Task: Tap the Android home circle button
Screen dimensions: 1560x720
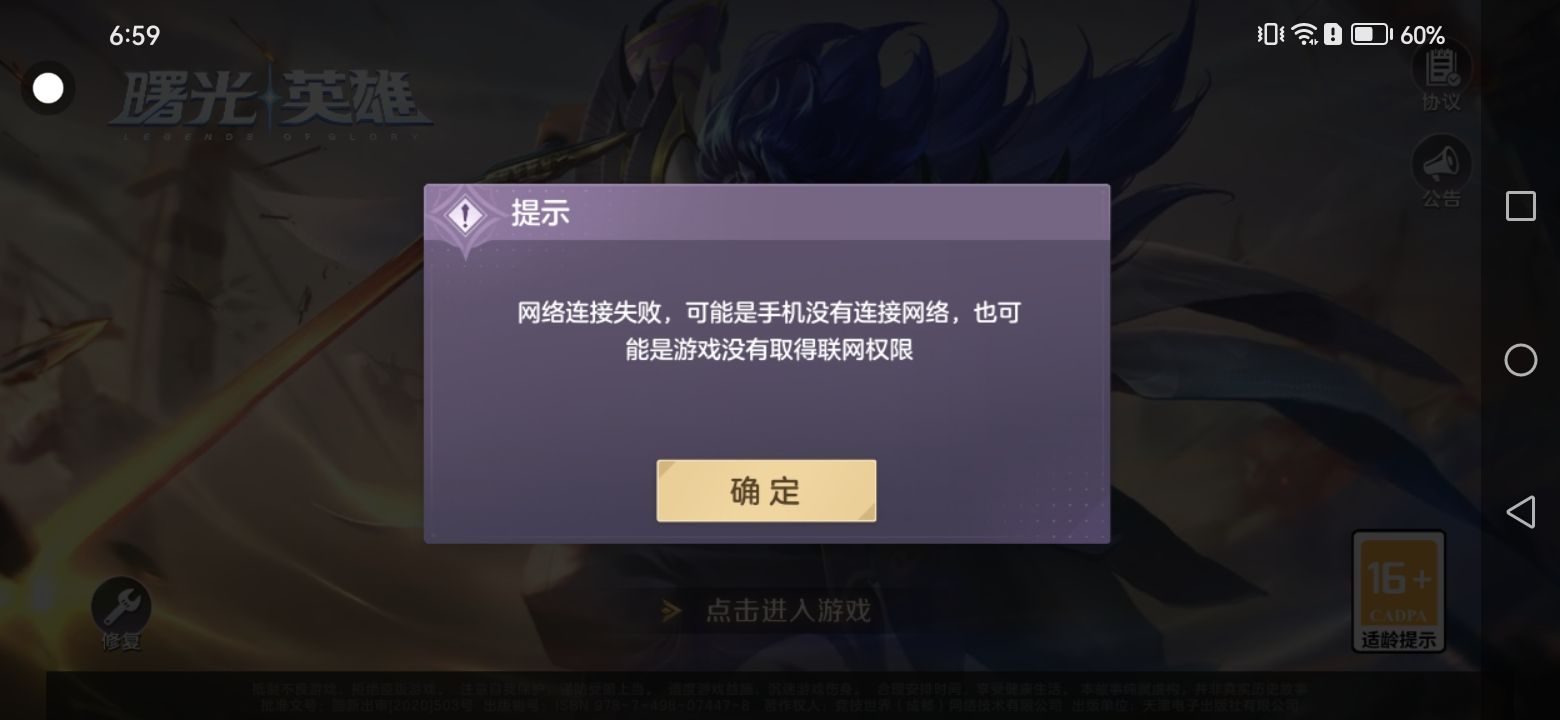Action: coord(1521,360)
